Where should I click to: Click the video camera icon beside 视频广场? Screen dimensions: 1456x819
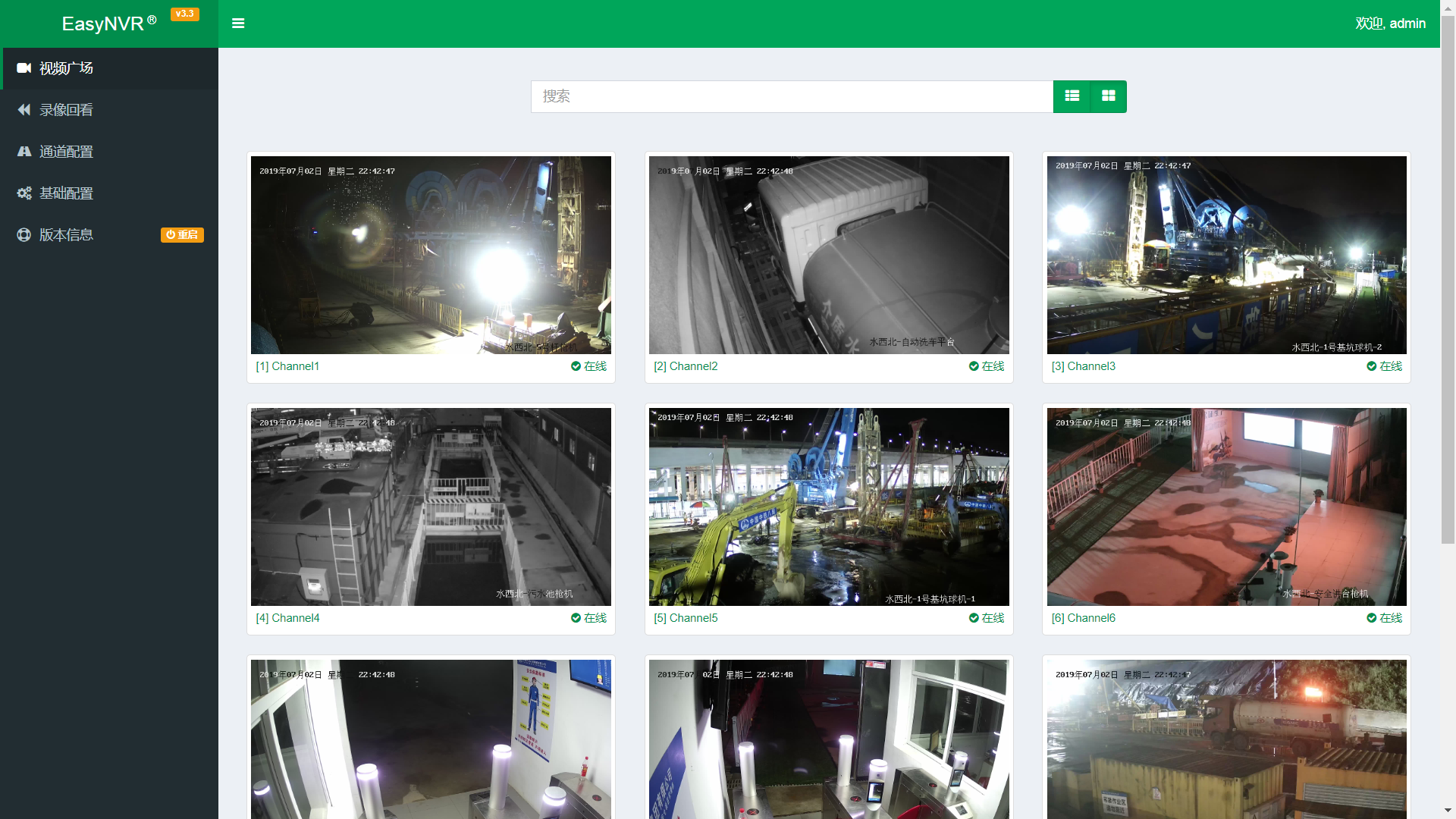pyautogui.click(x=24, y=68)
